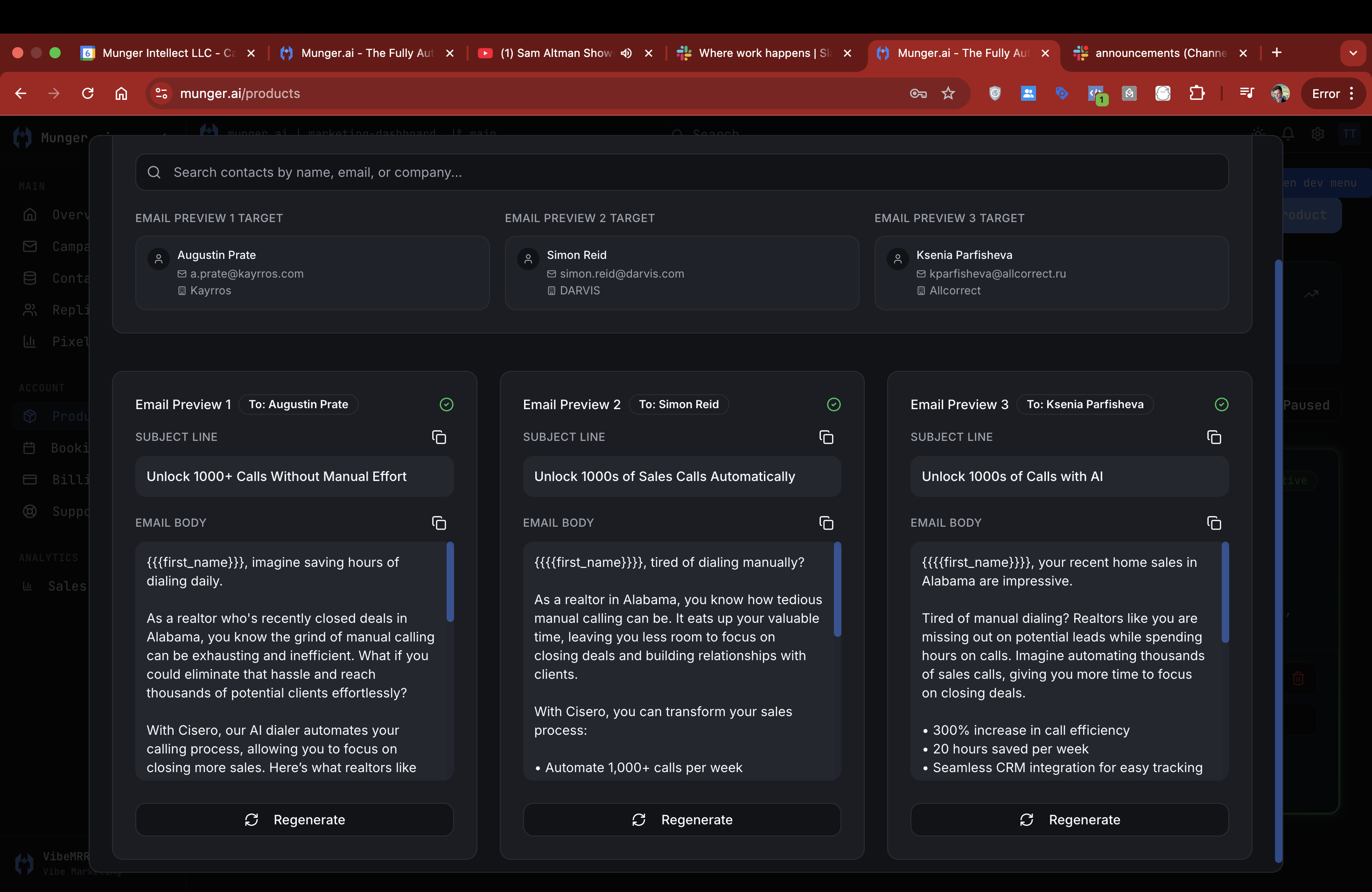Reload the current page
The image size is (1372, 892).
pyautogui.click(x=88, y=93)
